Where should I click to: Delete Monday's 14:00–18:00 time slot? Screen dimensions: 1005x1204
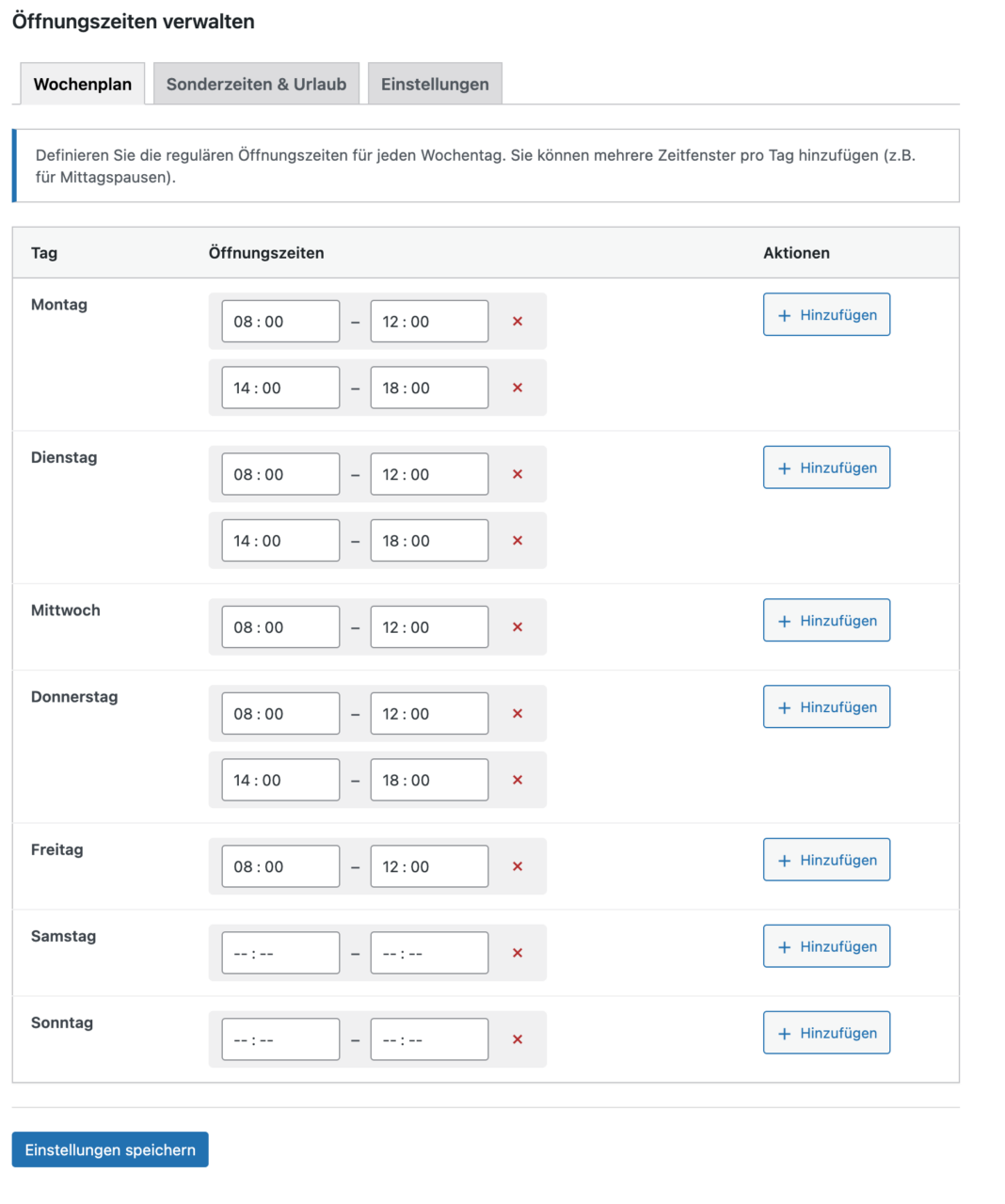click(517, 388)
